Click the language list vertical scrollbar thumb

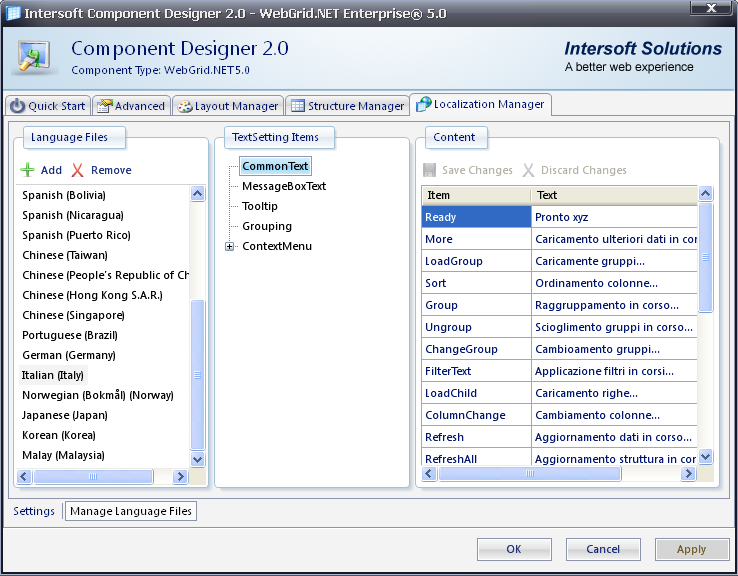[x=198, y=375]
